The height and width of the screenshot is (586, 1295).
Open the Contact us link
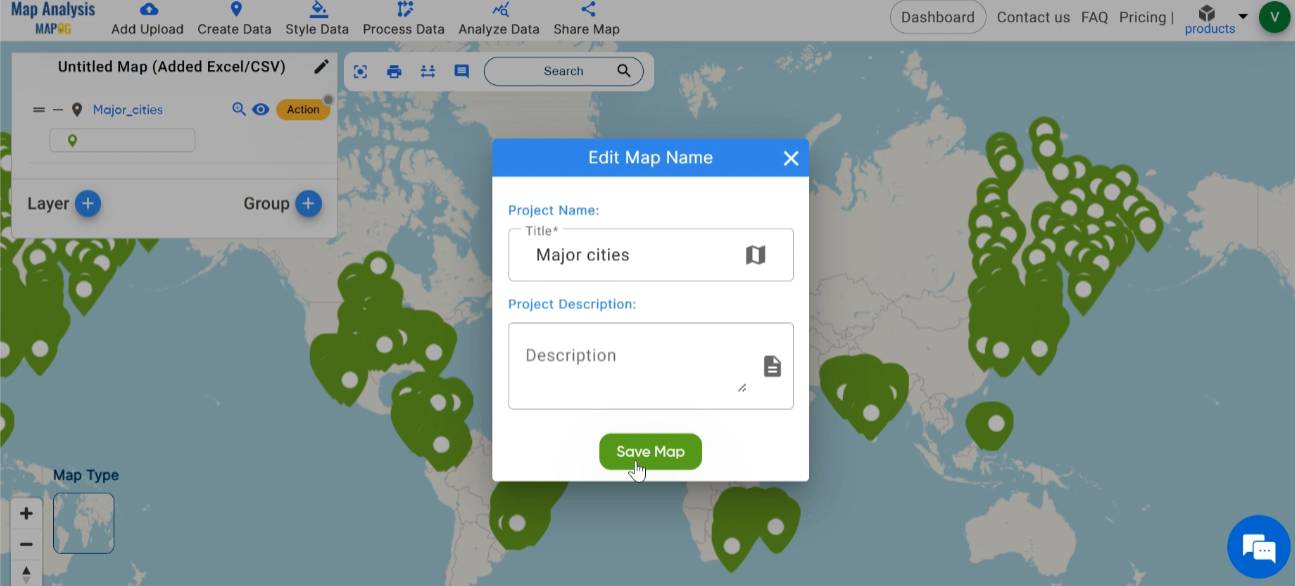click(x=1033, y=17)
